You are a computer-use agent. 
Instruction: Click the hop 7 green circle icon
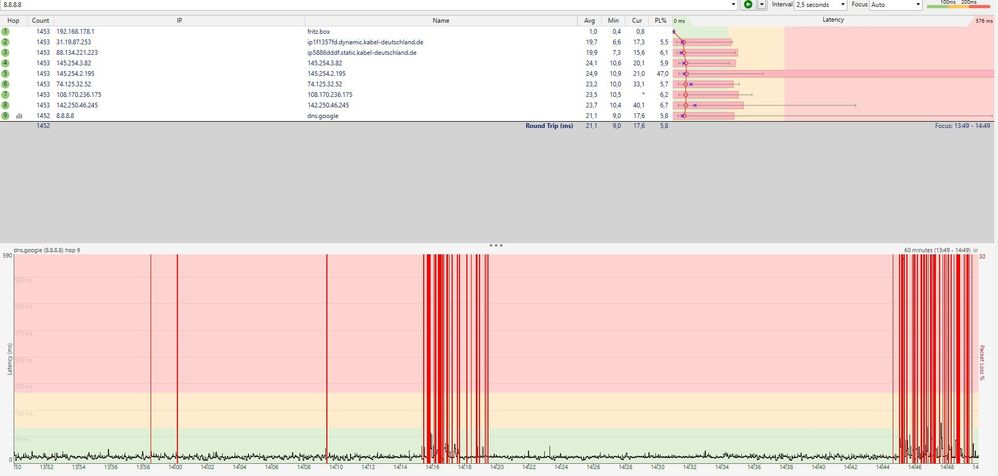tap(6, 94)
